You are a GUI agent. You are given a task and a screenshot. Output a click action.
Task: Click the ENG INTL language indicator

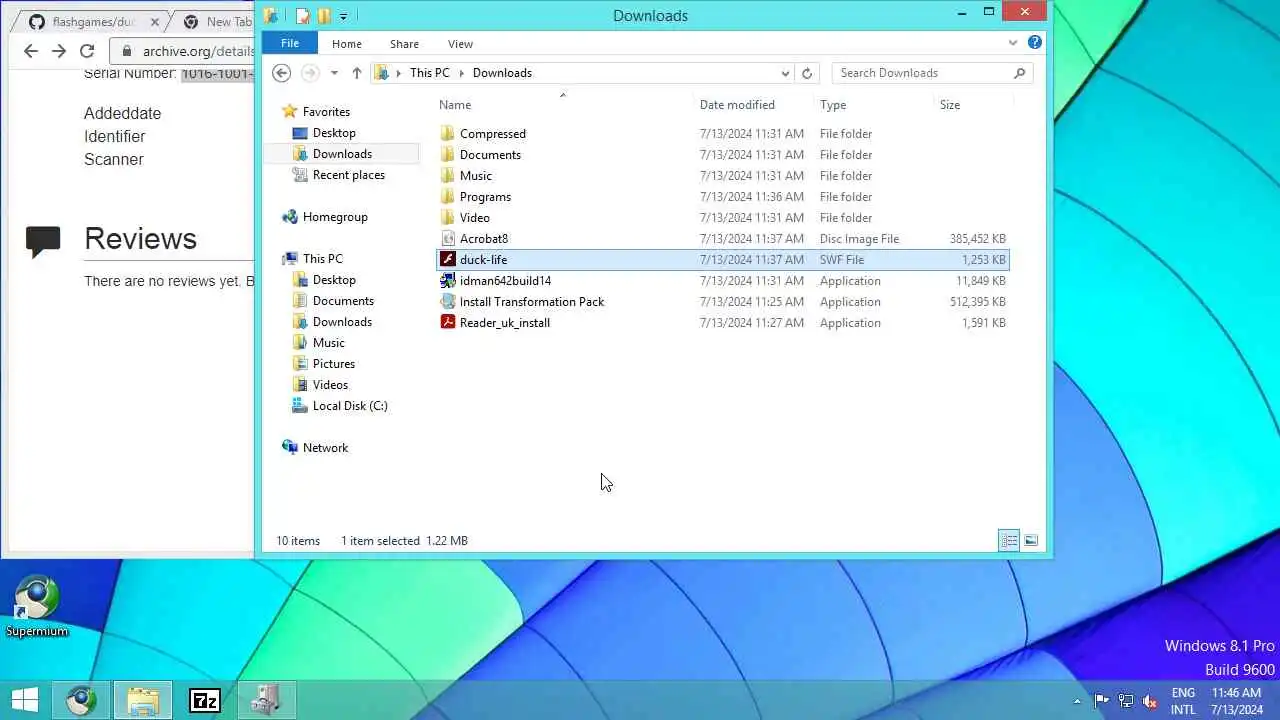click(1183, 701)
